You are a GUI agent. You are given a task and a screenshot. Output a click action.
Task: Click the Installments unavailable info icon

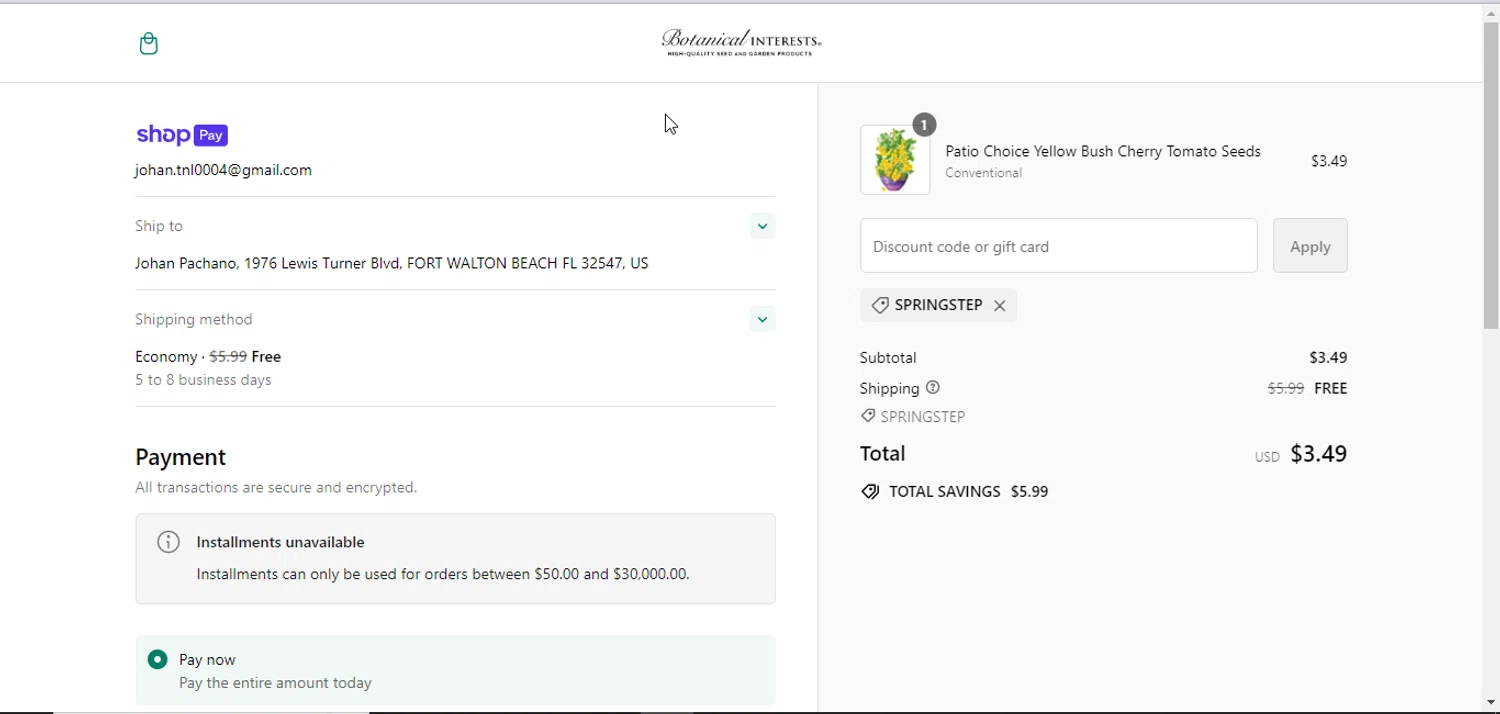(168, 542)
